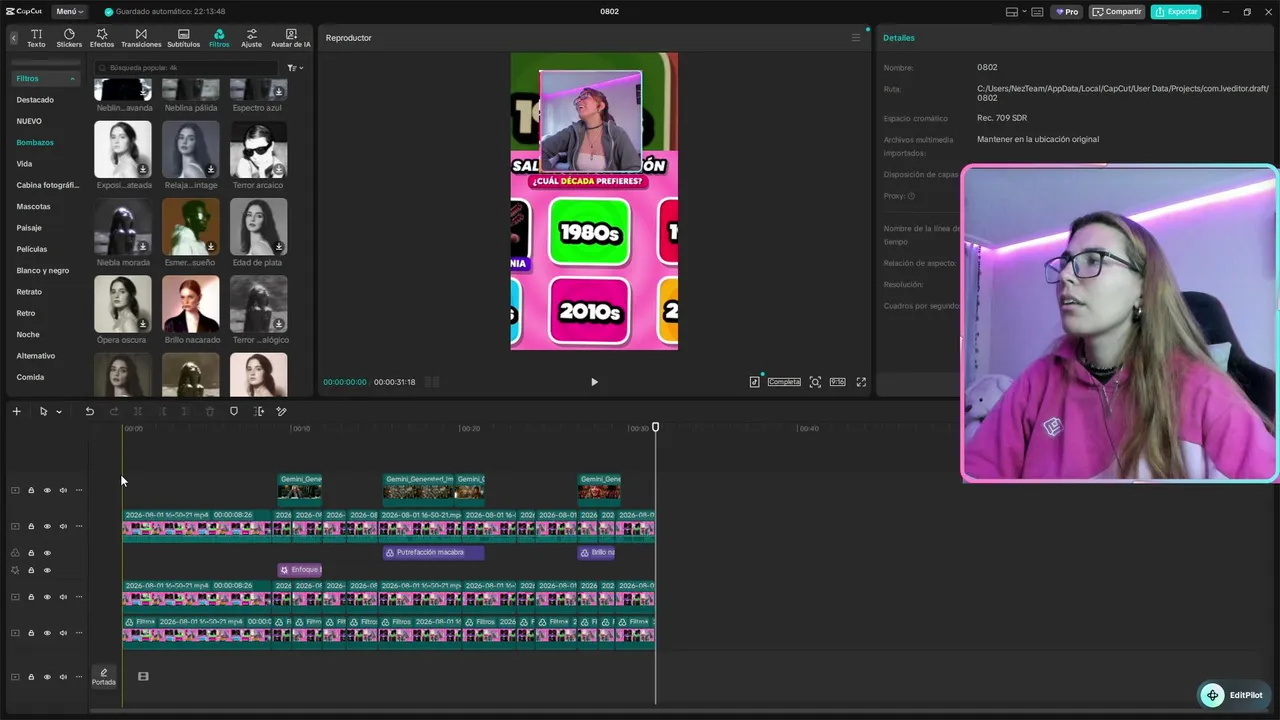1280x720 pixels.
Task: Click the delete trash icon in timeline toolbar
Action: [x=210, y=411]
